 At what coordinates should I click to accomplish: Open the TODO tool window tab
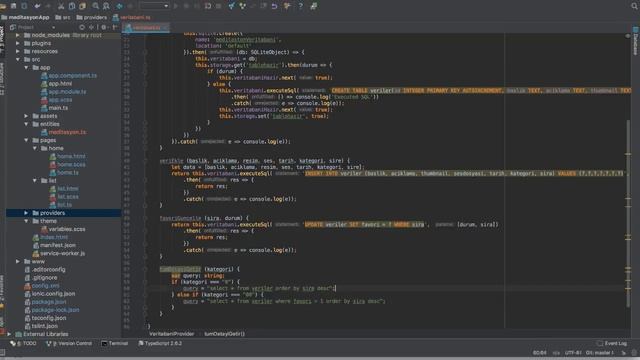tap(24, 344)
